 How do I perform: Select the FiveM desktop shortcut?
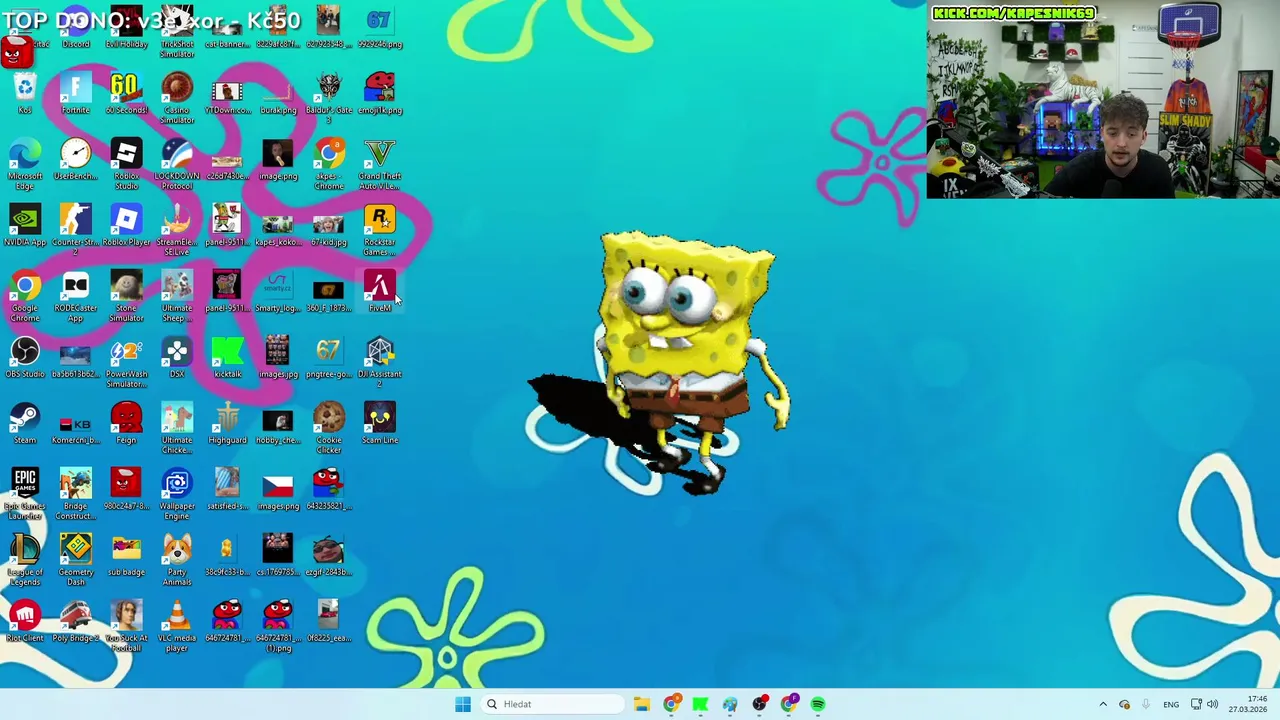[x=380, y=291]
